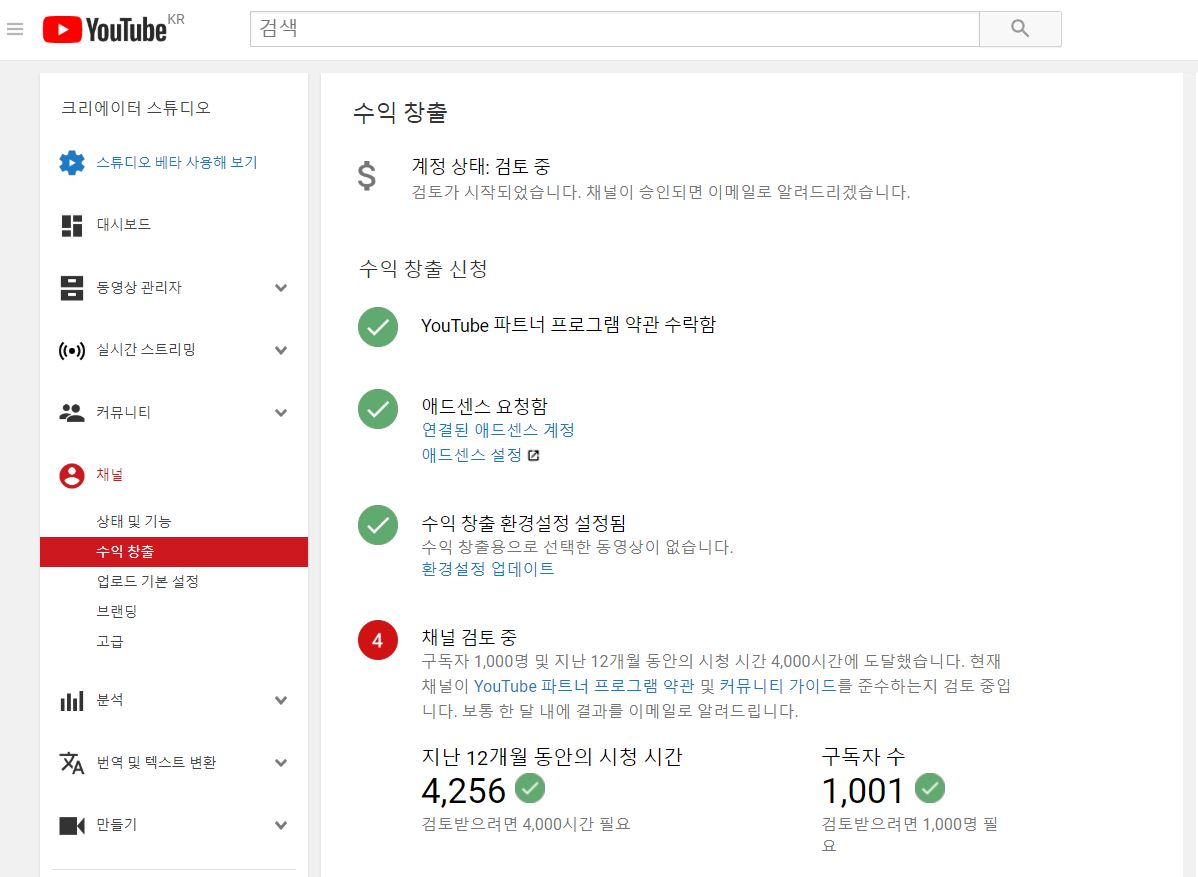Click green check next to 1,001
1198x877 pixels.
click(x=930, y=788)
